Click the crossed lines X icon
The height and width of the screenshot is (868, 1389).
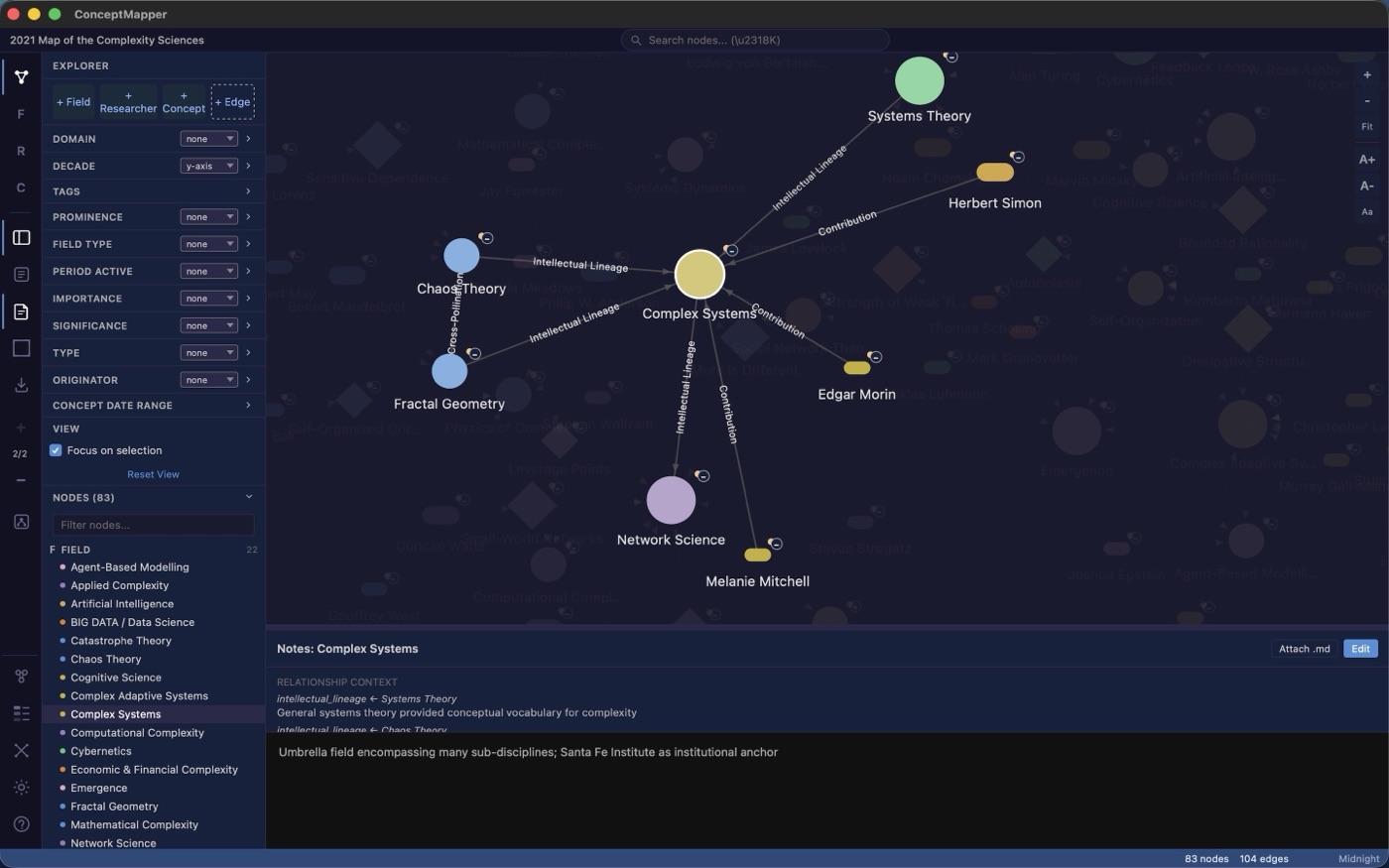tap(21, 750)
